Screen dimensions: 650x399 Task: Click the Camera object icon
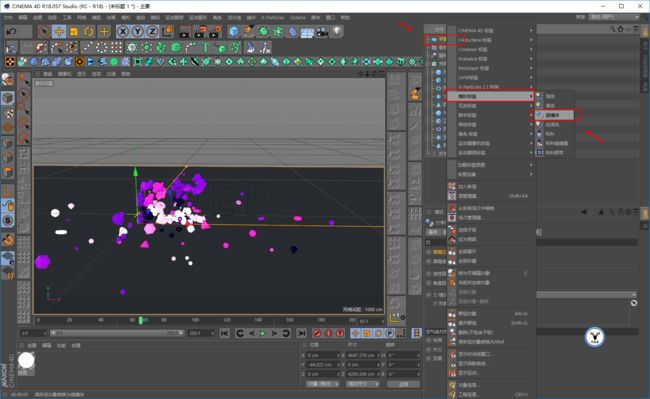(322, 31)
